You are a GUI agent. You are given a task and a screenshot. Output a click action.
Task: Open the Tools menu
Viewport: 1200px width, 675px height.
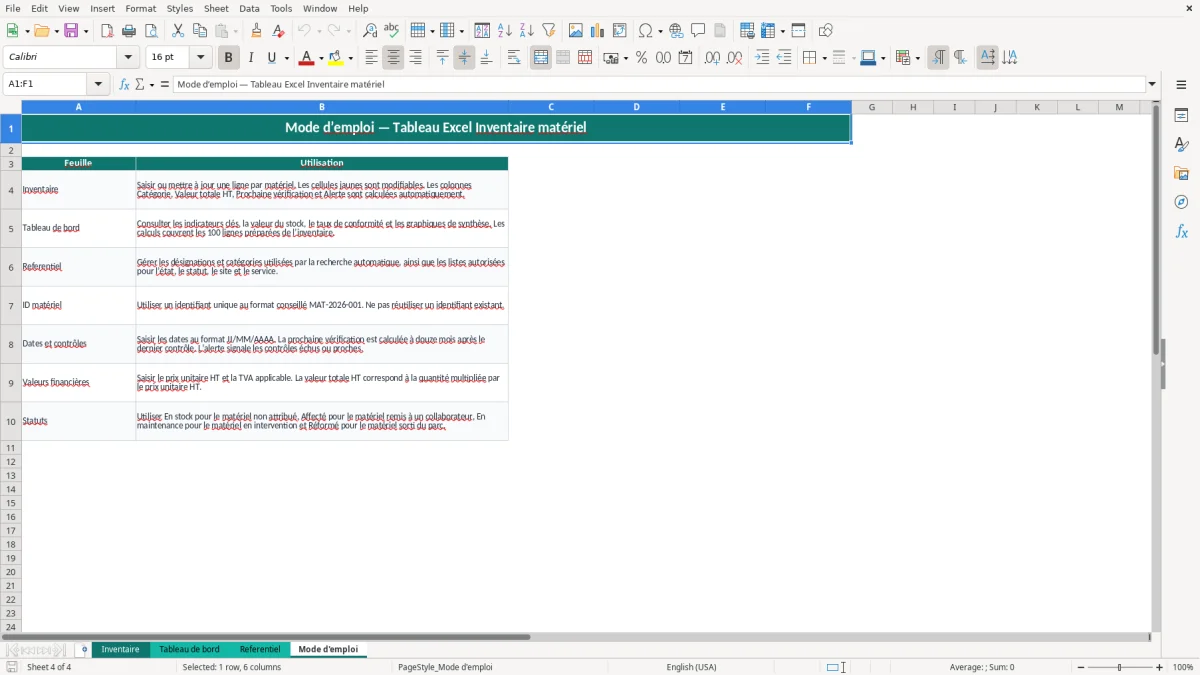click(x=281, y=8)
